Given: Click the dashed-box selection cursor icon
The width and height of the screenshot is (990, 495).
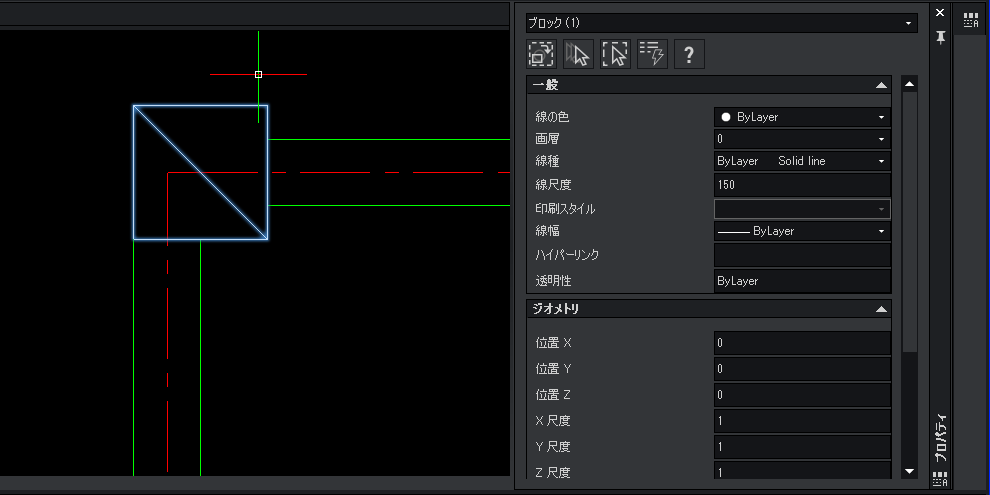Looking at the screenshot, I should click(615, 54).
